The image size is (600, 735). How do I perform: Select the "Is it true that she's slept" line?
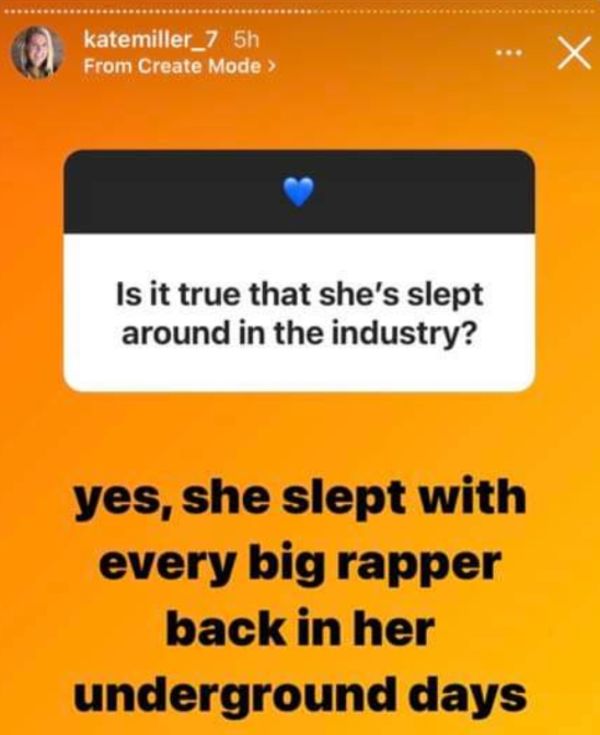click(299, 295)
